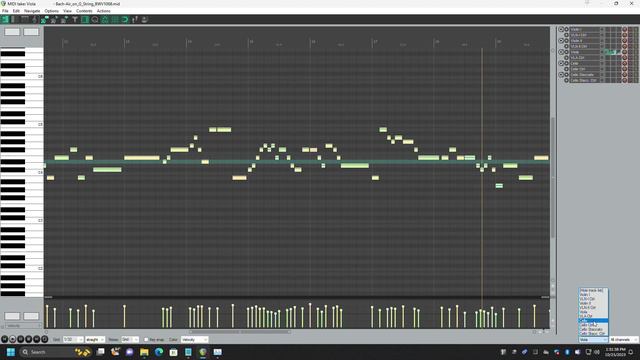Open the View menu
Screen dimensions: 640x360
[x=67, y=11]
